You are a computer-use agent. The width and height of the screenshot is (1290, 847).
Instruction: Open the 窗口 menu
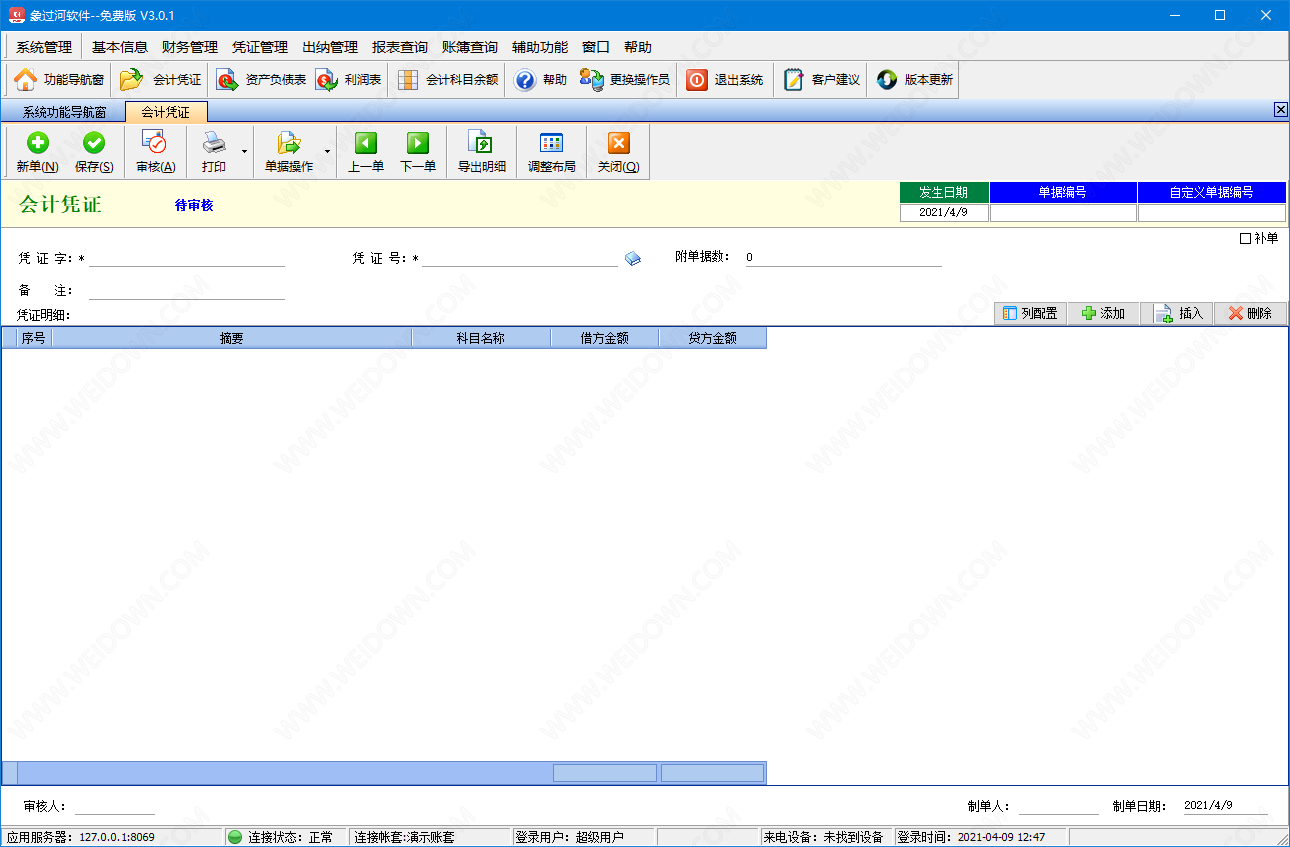click(596, 47)
